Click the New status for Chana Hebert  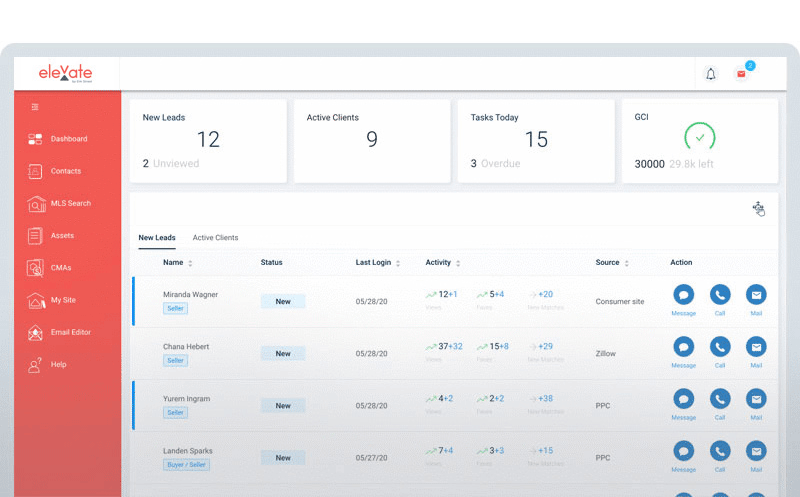[x=283, y=354]
